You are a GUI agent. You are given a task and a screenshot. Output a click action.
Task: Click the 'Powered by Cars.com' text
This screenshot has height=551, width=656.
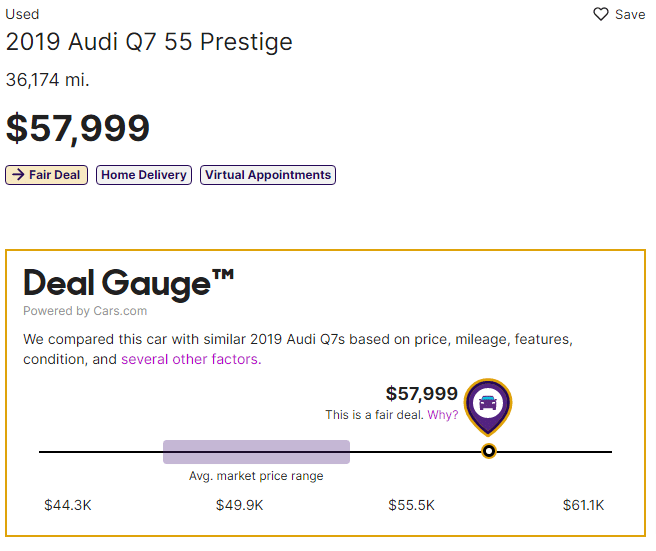(x=85, y=311)
